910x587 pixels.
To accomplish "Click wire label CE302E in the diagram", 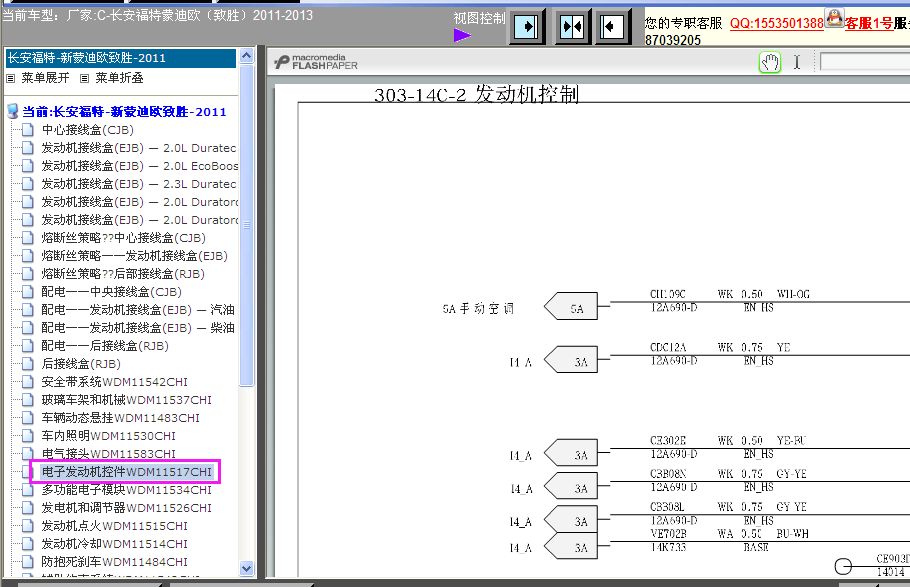I will pyautogui.click(x=668, y=441).
